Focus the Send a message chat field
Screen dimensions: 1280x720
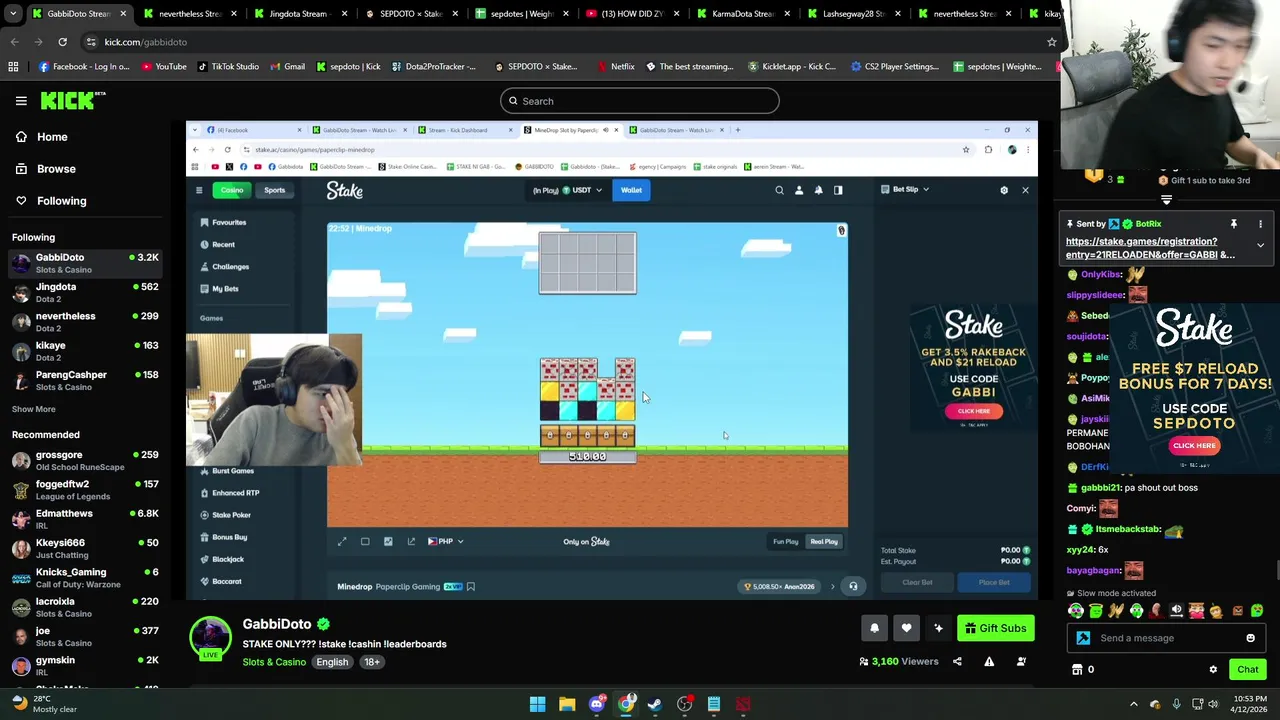1165,638
